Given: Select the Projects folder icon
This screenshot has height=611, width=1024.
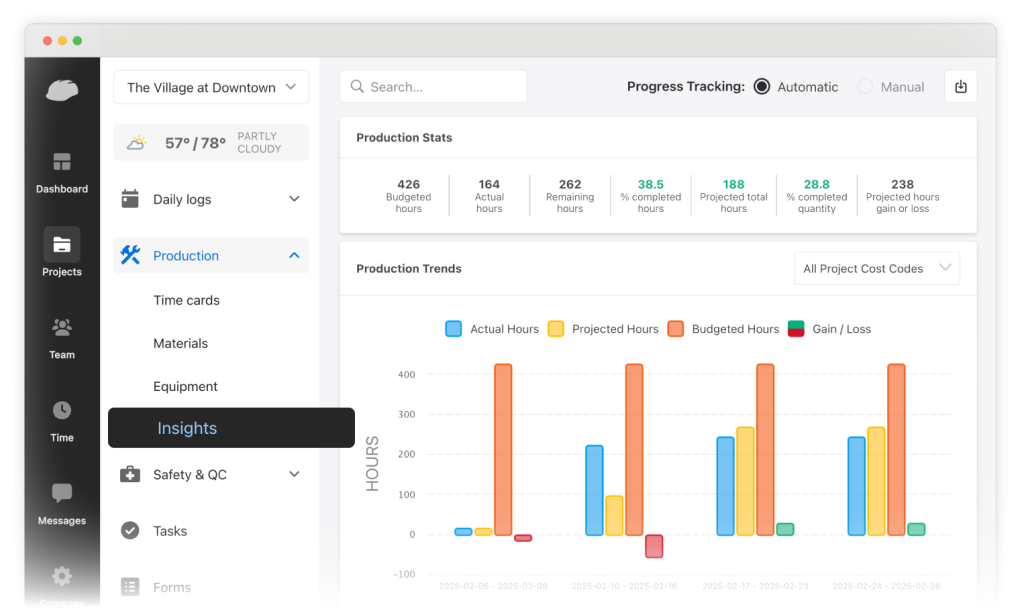Looking at the screenshot, I should point(62,244).
